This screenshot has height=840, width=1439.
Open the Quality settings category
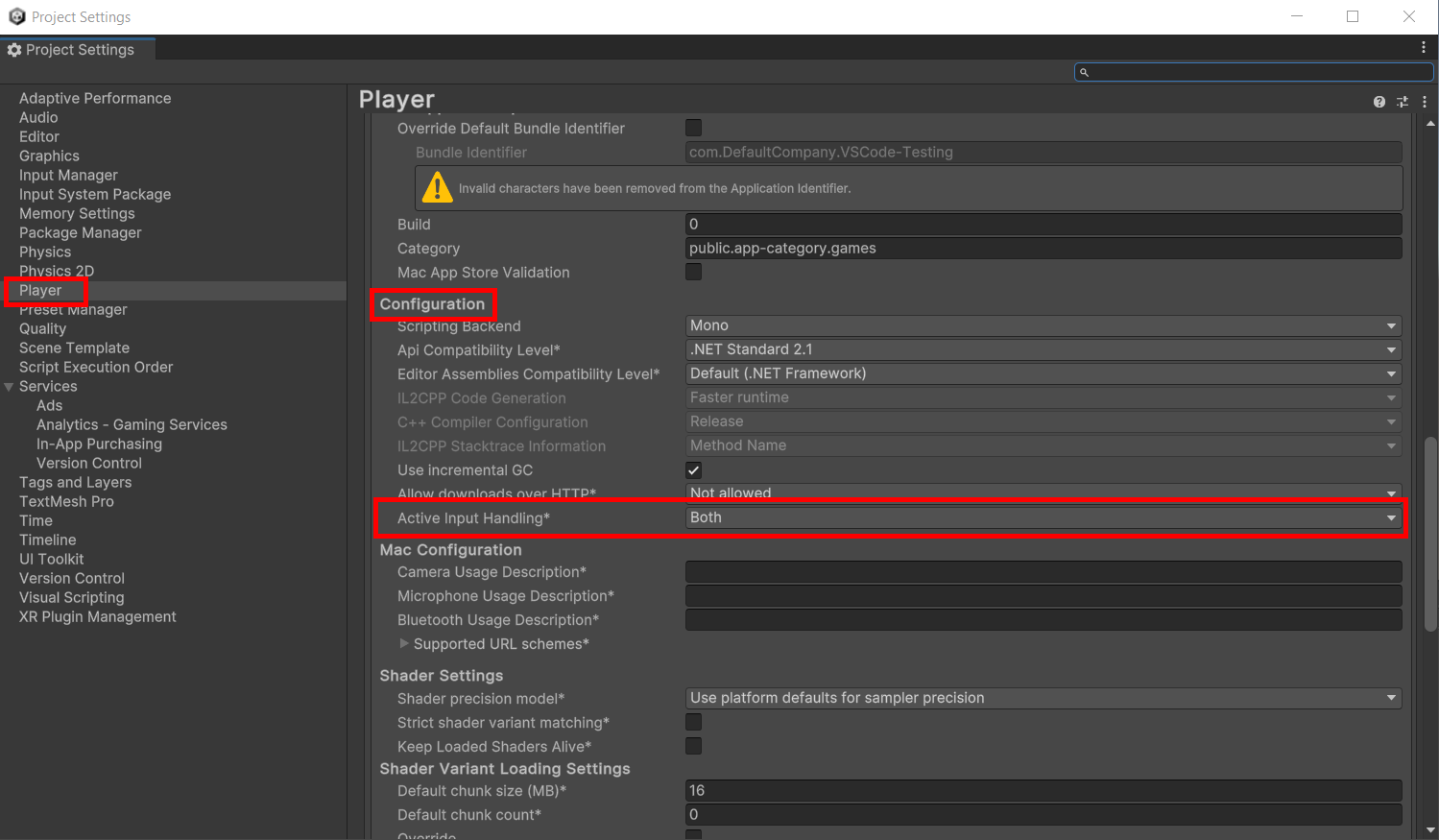43,328
